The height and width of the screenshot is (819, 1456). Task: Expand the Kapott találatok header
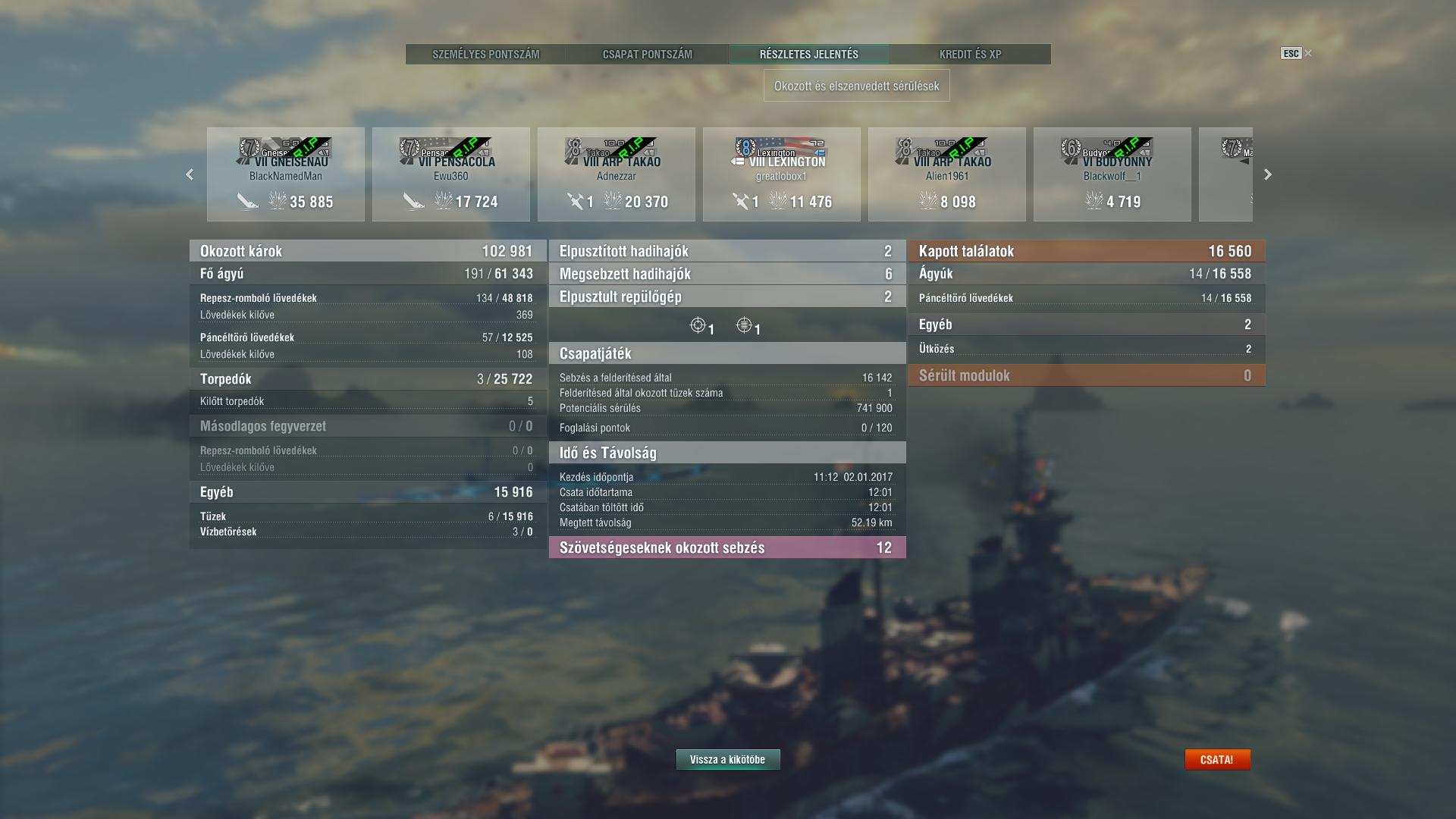pos(1087,251)
